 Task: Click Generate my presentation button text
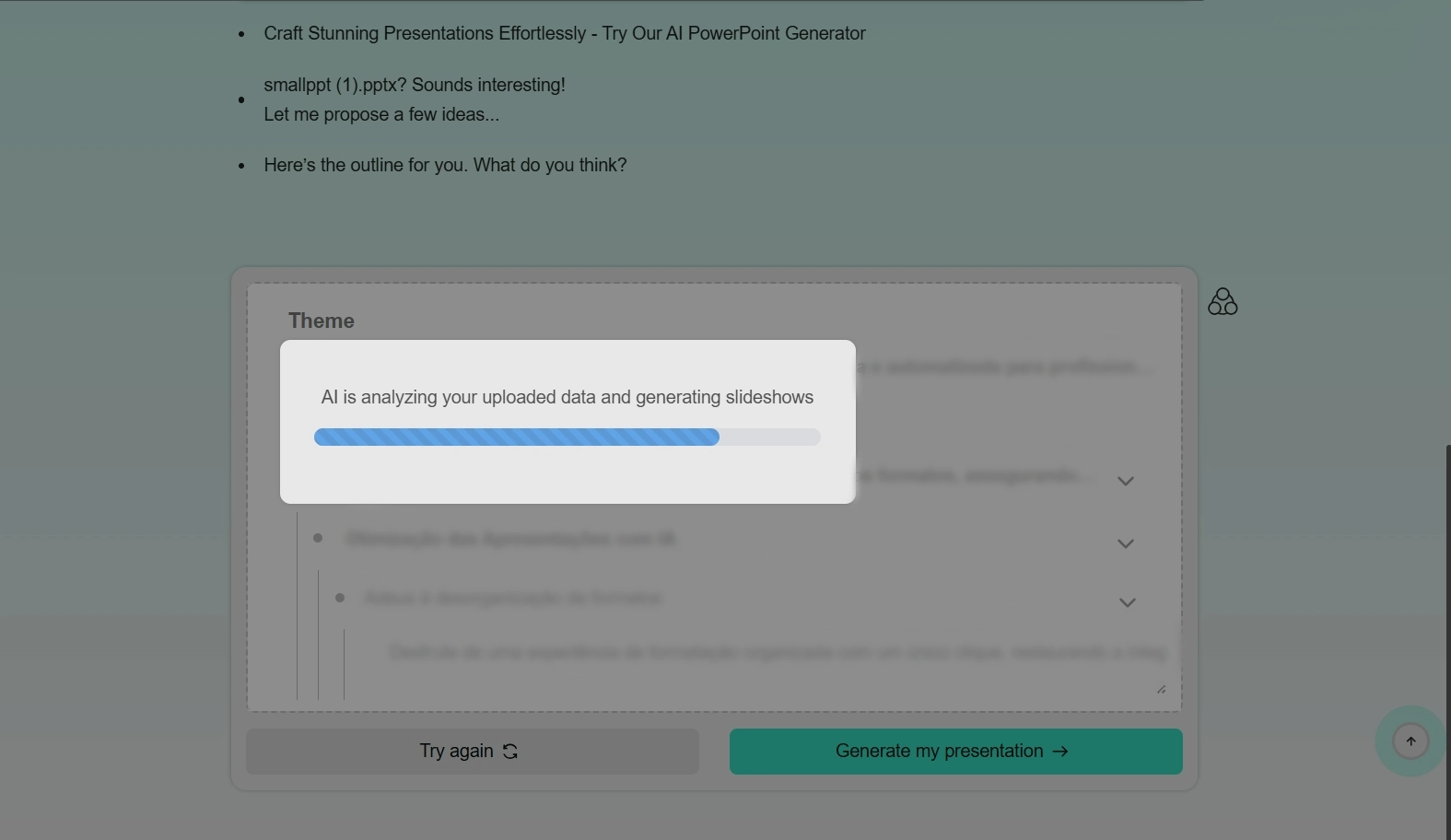click(x=938, y=752)
